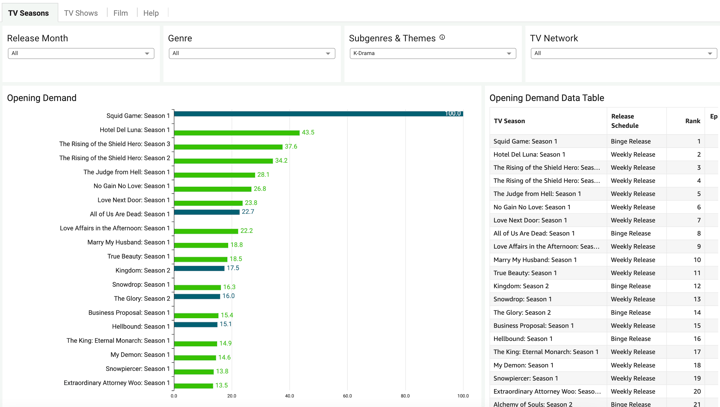Click the info icon beside Subgenres & Themes

442,37
